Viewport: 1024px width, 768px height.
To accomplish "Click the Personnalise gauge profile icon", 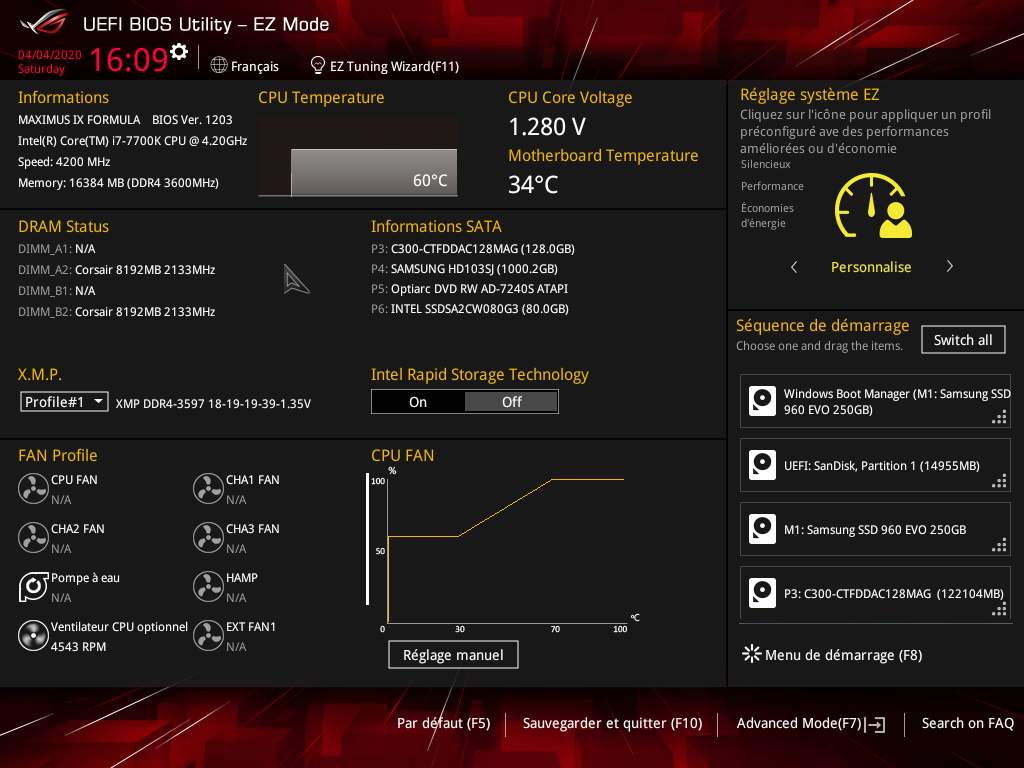I will pos(873,205).
